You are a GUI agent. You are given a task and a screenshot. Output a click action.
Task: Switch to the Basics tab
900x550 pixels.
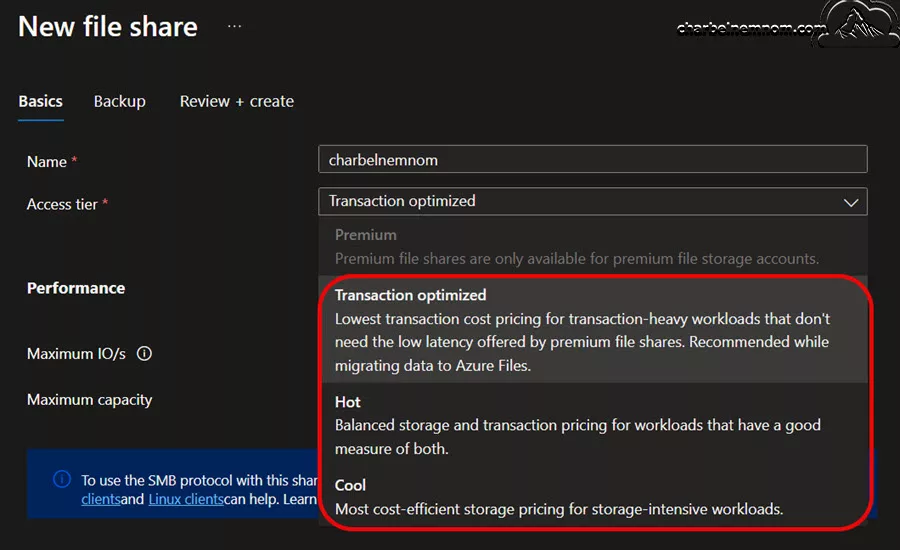[x=40, y=102]
